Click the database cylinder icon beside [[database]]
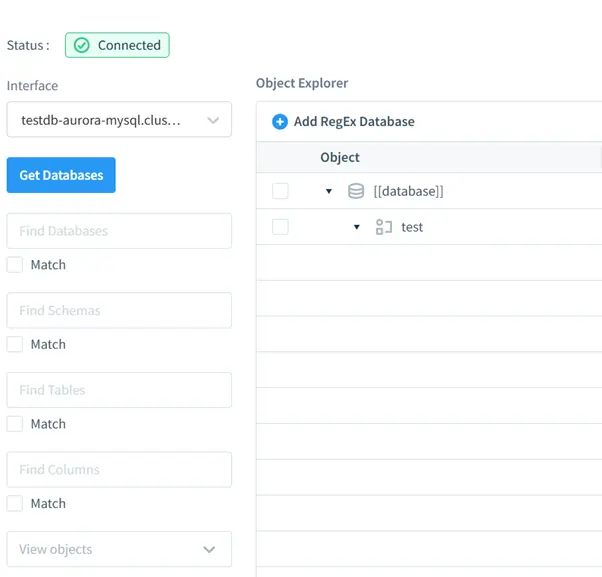Viewport: 602px width, 577px height. tap(356, 191)
